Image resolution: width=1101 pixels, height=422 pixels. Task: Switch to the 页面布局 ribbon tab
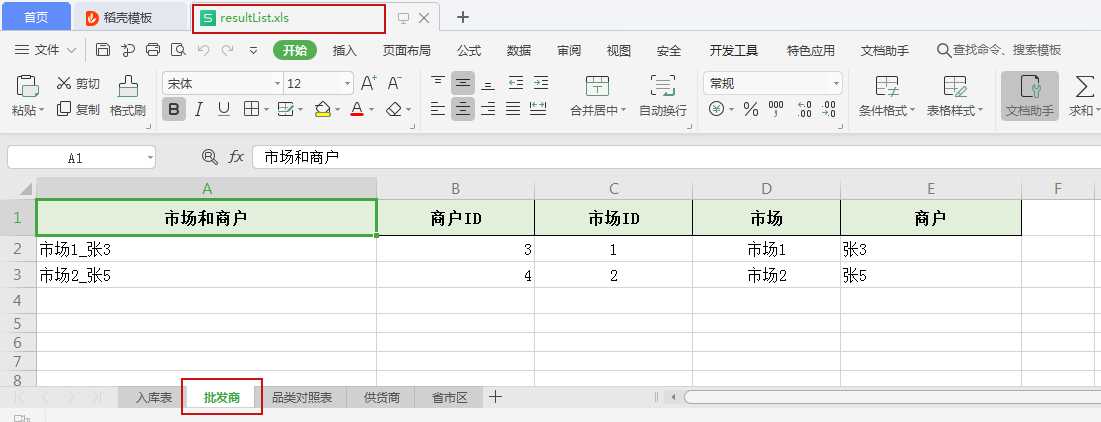[x=407, y=51]
